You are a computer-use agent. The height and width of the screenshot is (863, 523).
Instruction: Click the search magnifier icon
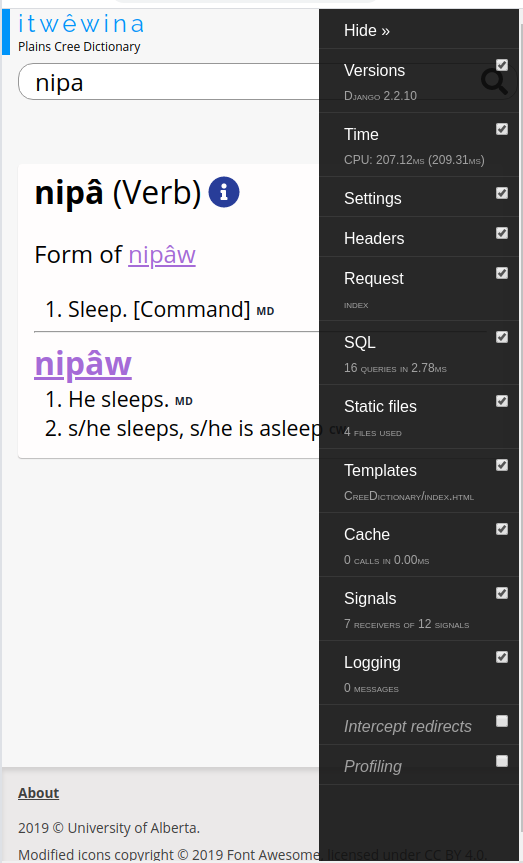pos(494,82)
